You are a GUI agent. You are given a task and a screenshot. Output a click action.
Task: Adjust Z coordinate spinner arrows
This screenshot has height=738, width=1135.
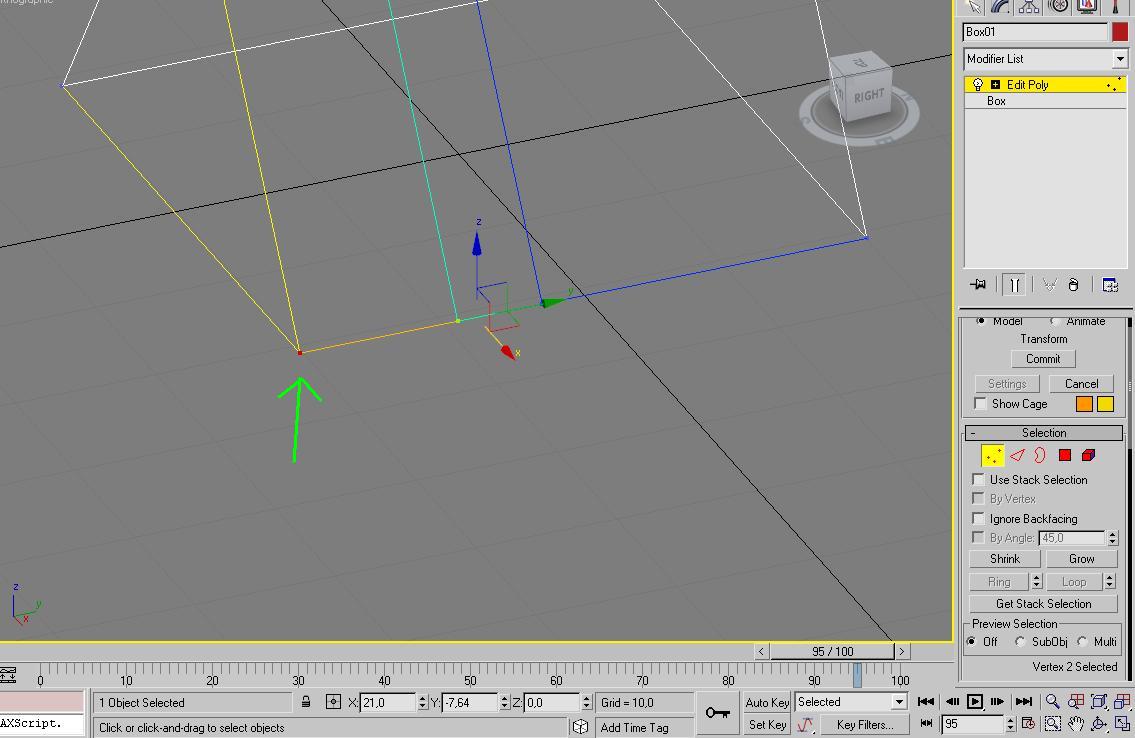(x=587, y=703)
